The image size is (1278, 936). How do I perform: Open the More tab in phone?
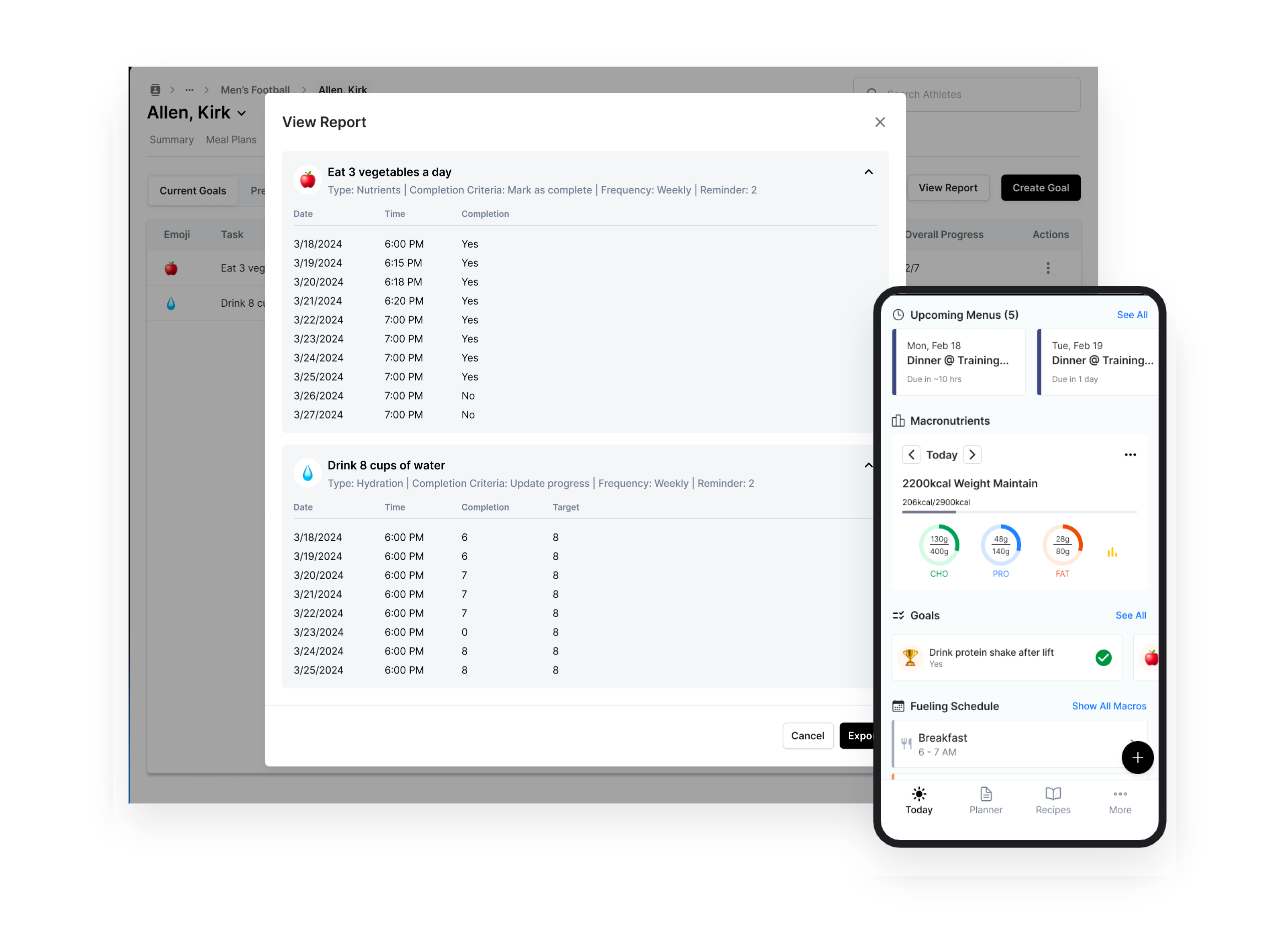coord(1120,800)
